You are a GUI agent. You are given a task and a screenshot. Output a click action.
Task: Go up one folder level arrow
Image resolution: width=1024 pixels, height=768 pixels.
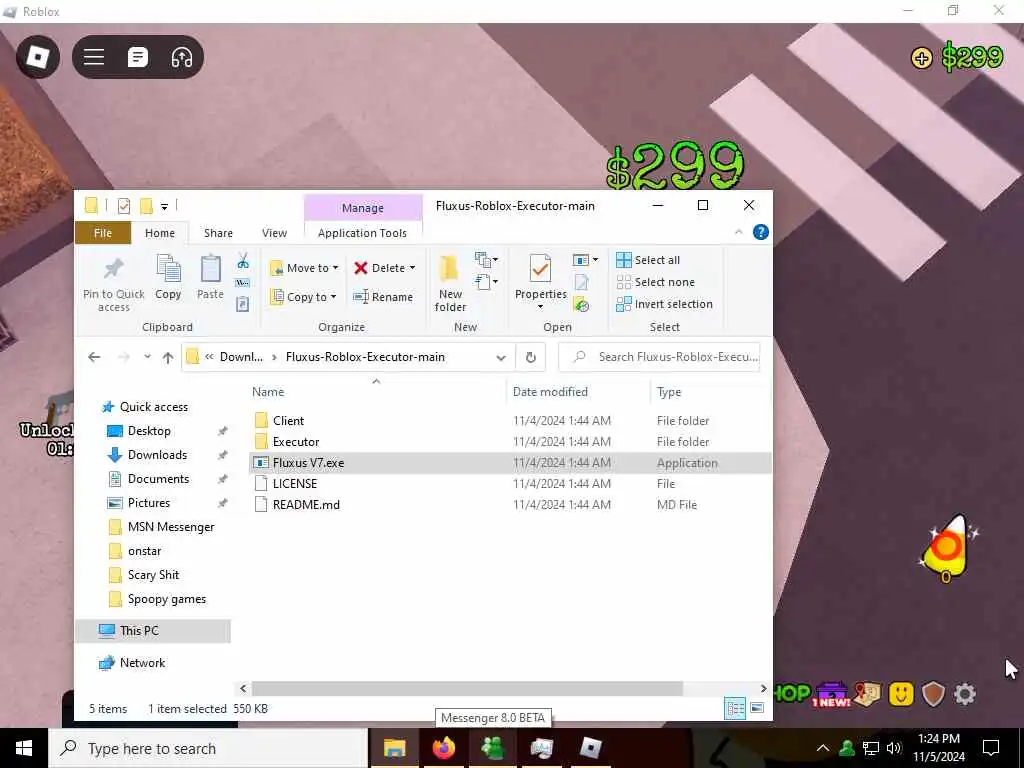(x=168, y=357)
